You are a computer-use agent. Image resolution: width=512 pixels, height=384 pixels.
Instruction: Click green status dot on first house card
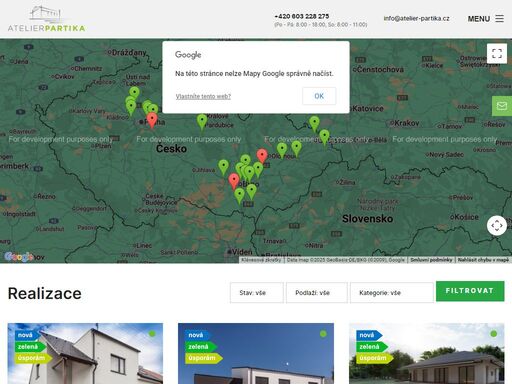[x=152, y=334]
